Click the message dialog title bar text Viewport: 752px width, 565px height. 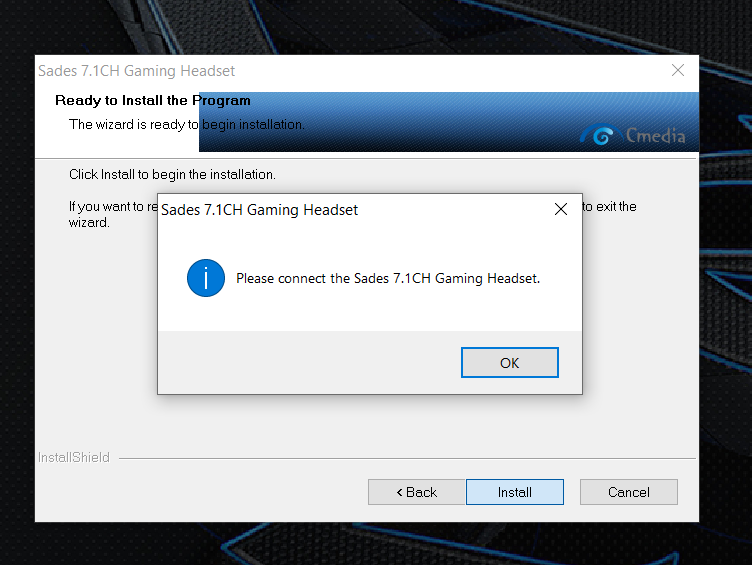259,210
